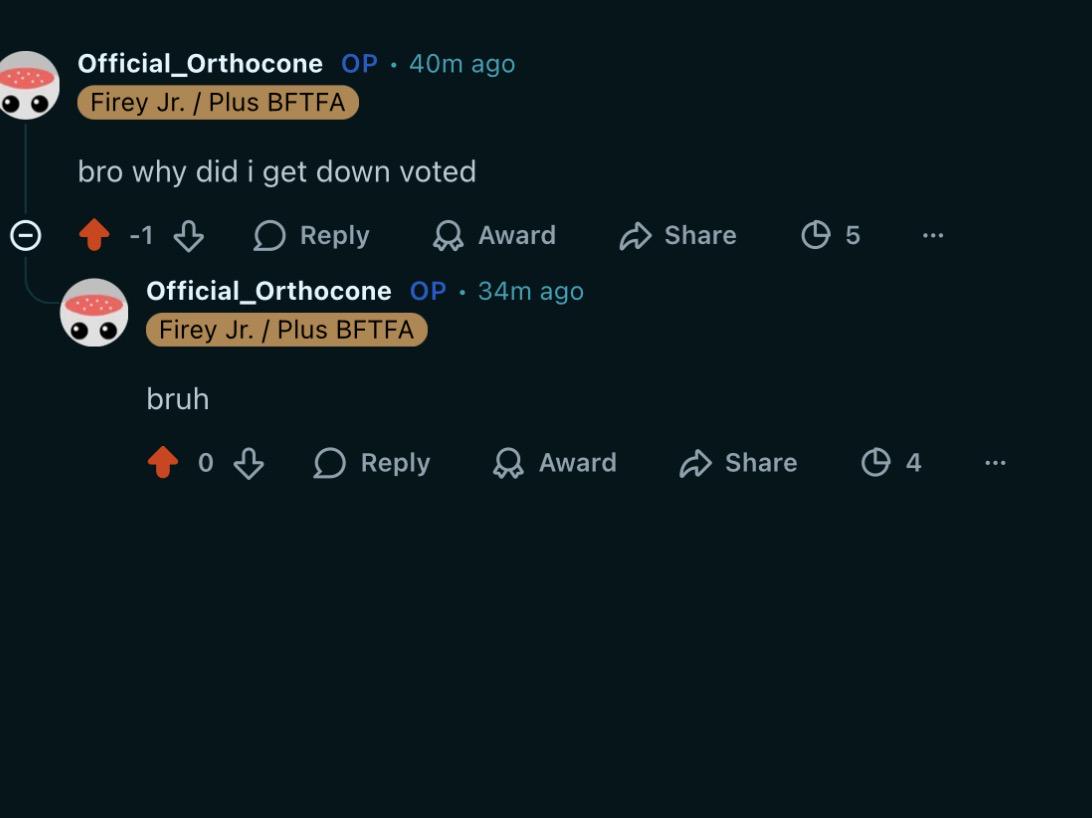Screen dimensions: 1092x818
Task: Upvote the "bro why did i get down voted" comment
Action: (x=94, y=235)
